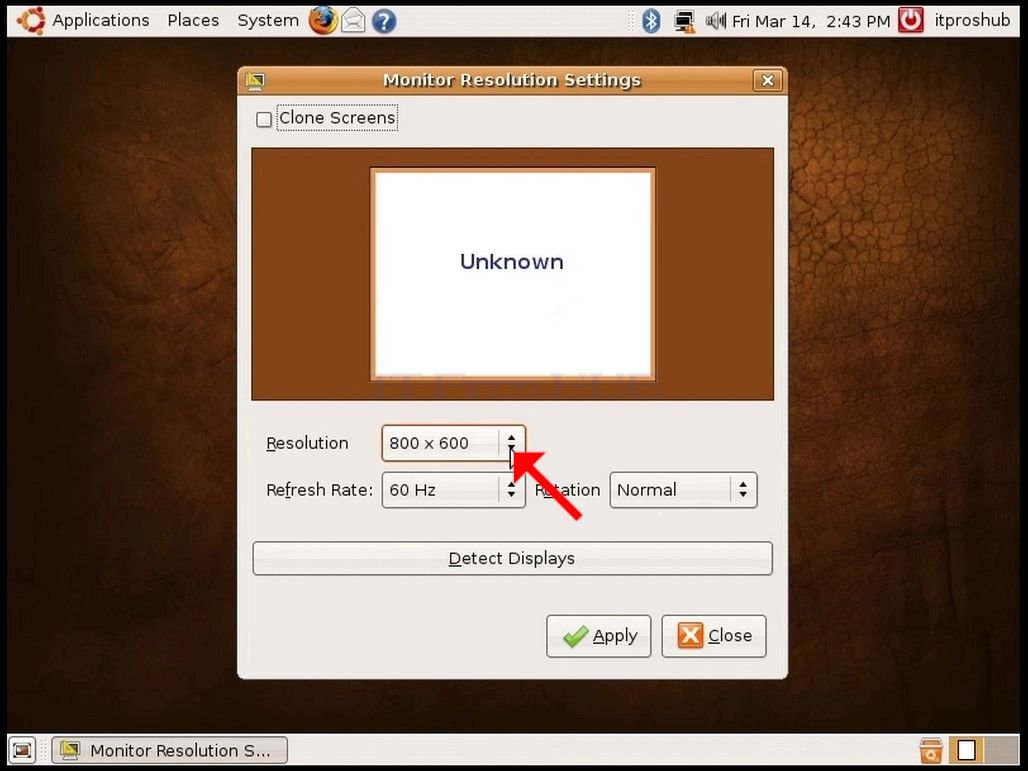Switch to the second workspace in switcher
The image size is (1028, 771).
click(x=1000, y=750)
